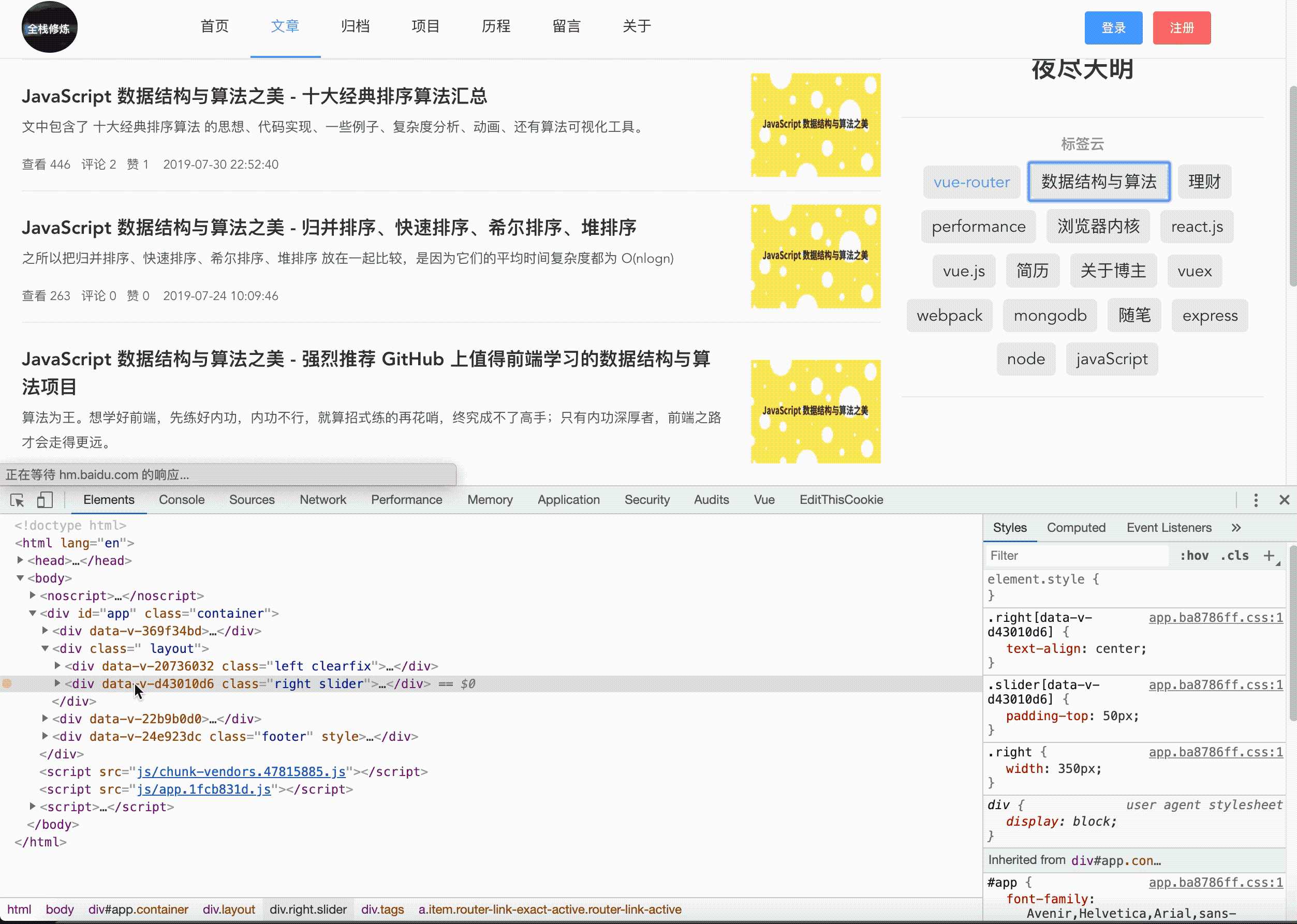
Task: Click the 注册 register button
Action: (1182, 28)
